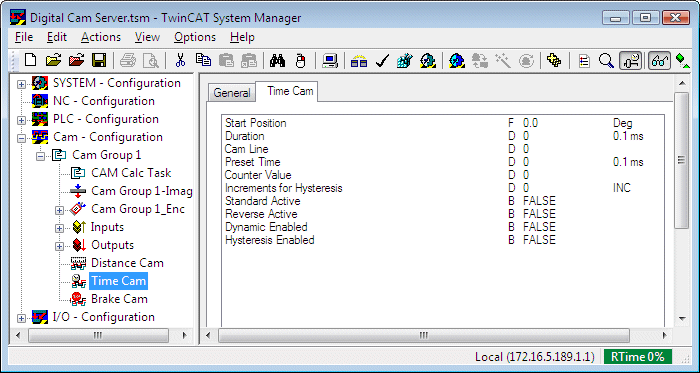Click the yellow Scan Devices icon
The height and width of the screenshot is (373, 700).
tap(554, 60)
